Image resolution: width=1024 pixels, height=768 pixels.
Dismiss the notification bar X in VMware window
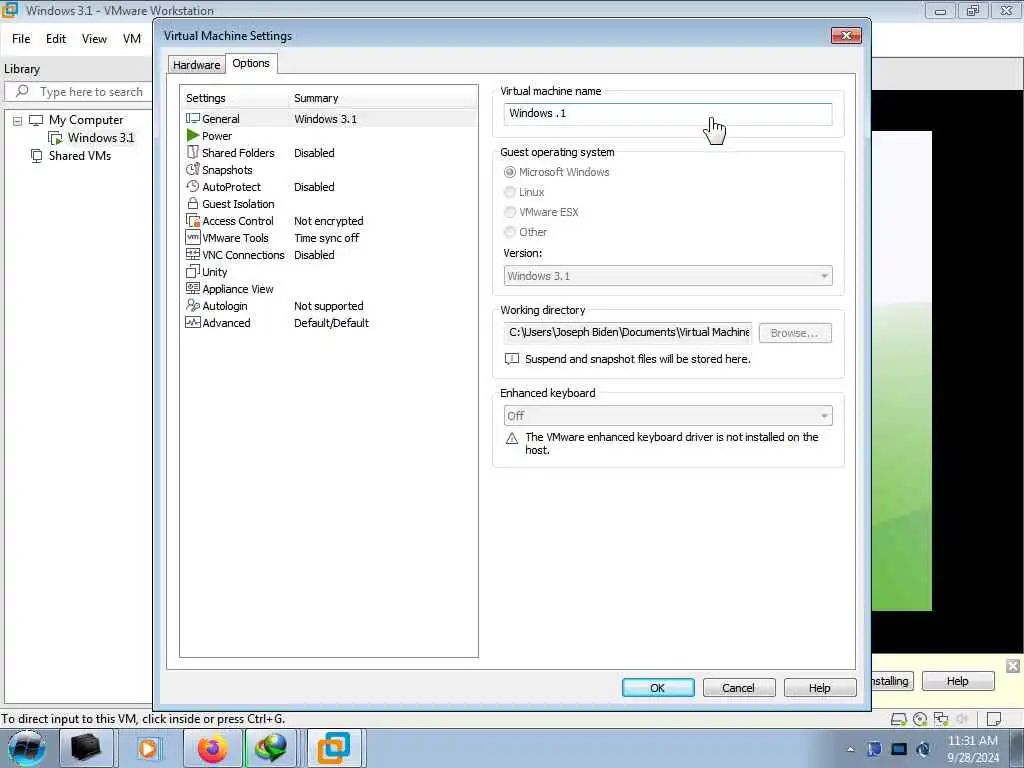click(1012, 665)
